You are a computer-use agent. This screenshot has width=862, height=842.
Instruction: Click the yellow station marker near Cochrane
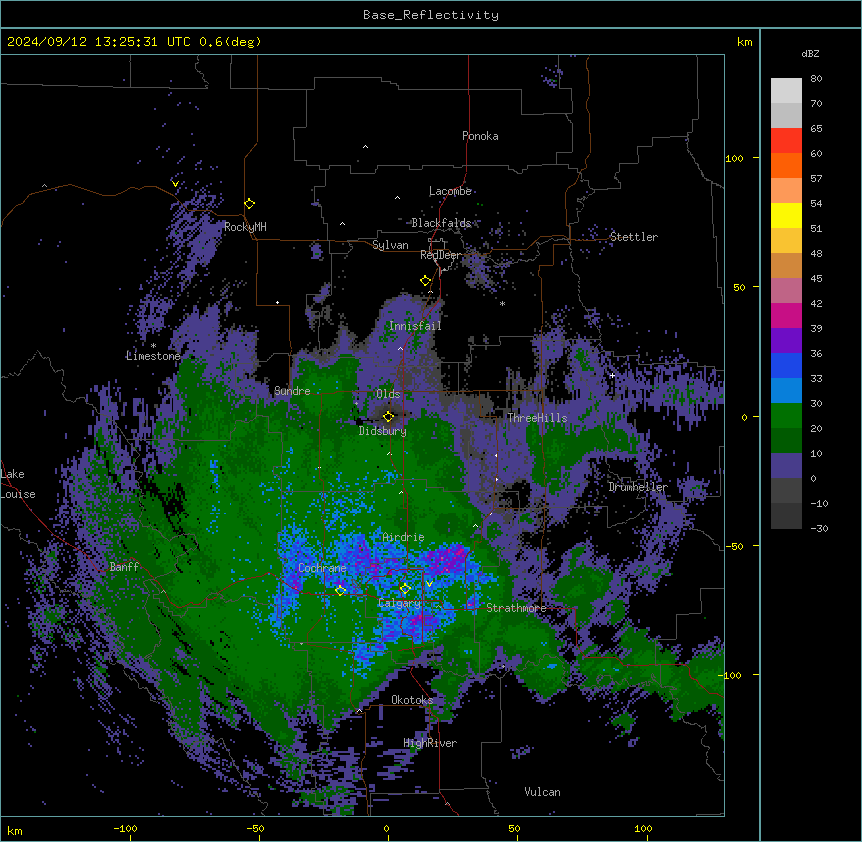340,591
